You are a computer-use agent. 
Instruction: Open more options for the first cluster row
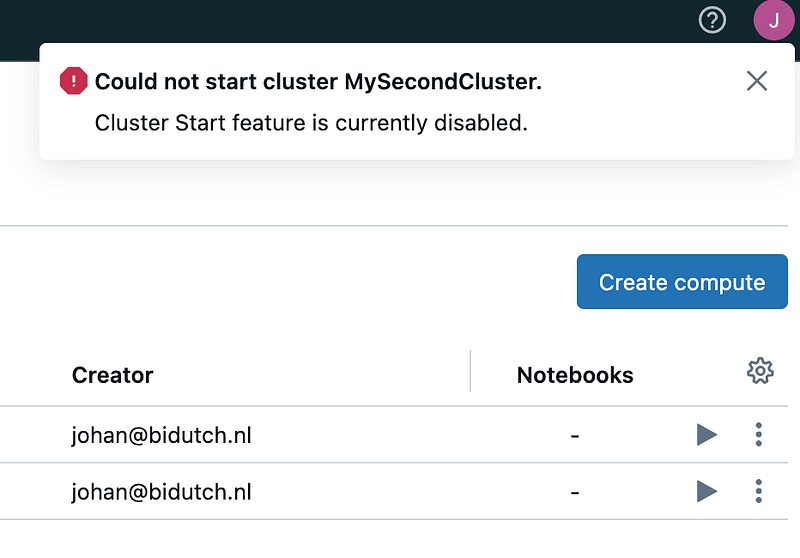click(759, 435)
